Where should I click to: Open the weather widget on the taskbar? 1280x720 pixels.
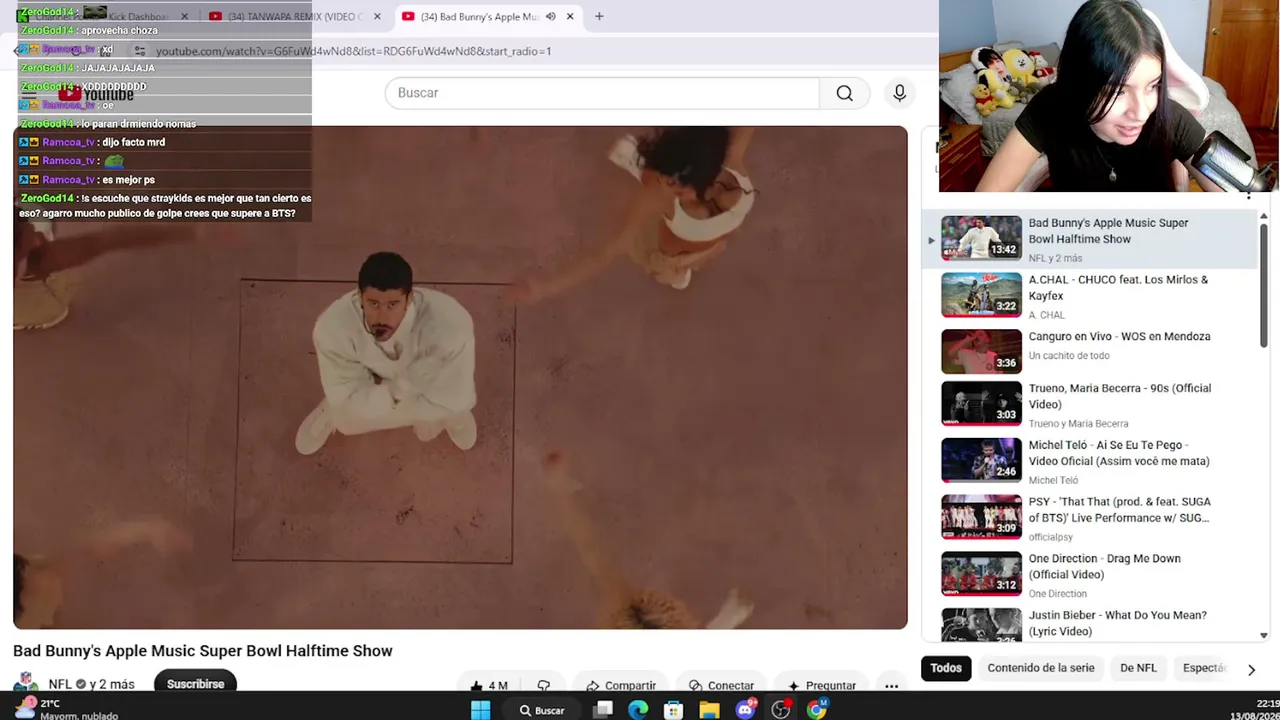tap(65, 709)
